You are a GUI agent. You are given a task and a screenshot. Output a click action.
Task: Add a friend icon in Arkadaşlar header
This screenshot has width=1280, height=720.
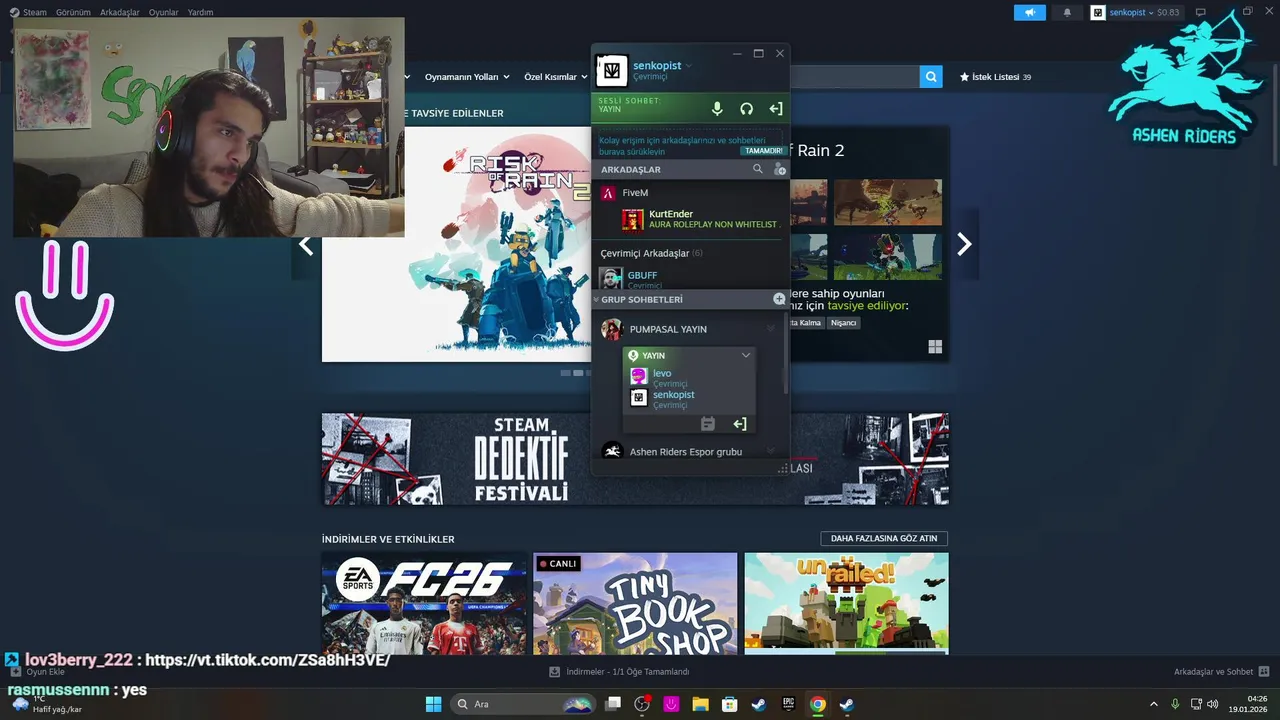tap(779, 169)
